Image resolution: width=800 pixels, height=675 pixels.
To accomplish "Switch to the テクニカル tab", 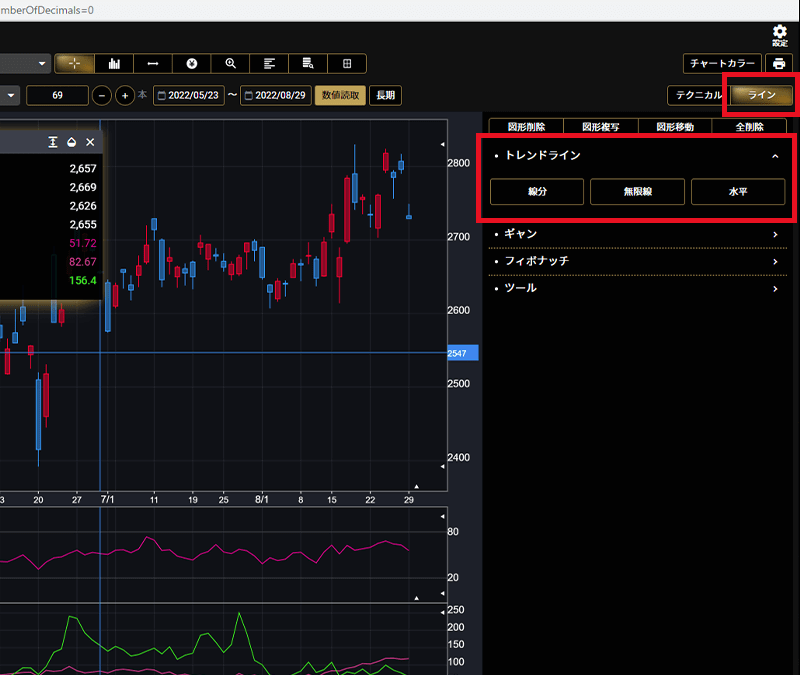I will 699,95.
